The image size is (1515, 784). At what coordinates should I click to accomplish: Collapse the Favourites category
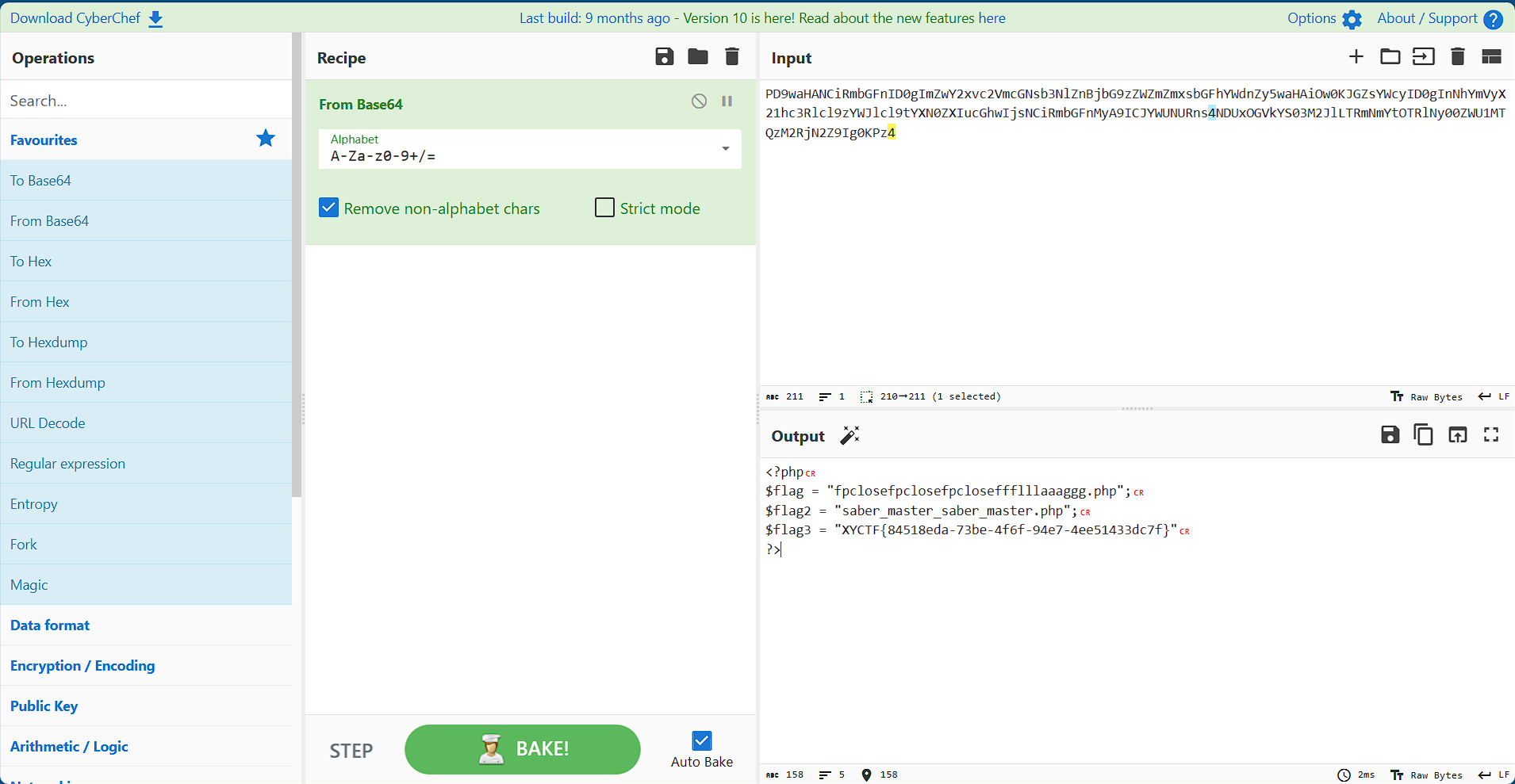click(x=146, y=140)
